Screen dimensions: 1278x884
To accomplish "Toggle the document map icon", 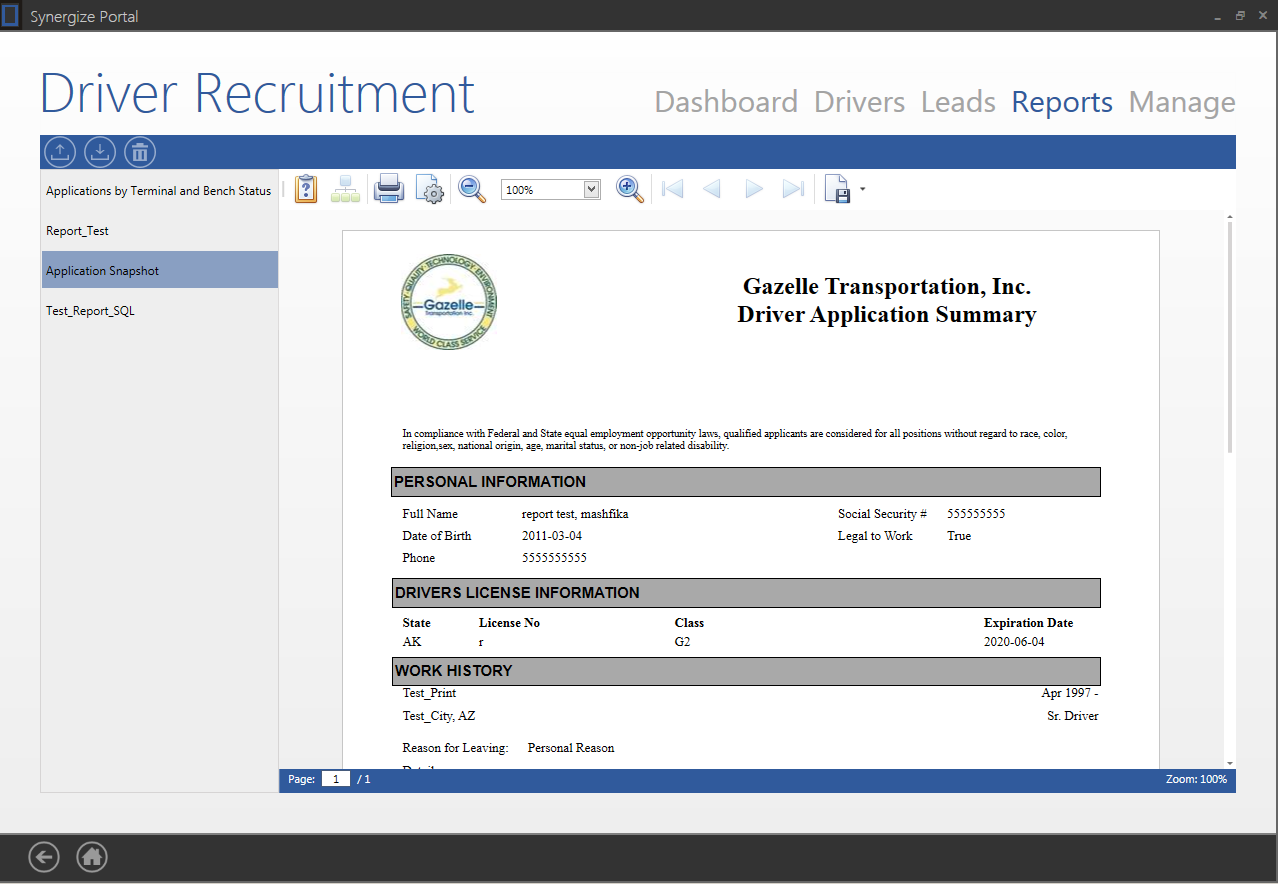I will pyautogui.click(x=346, y=189).
